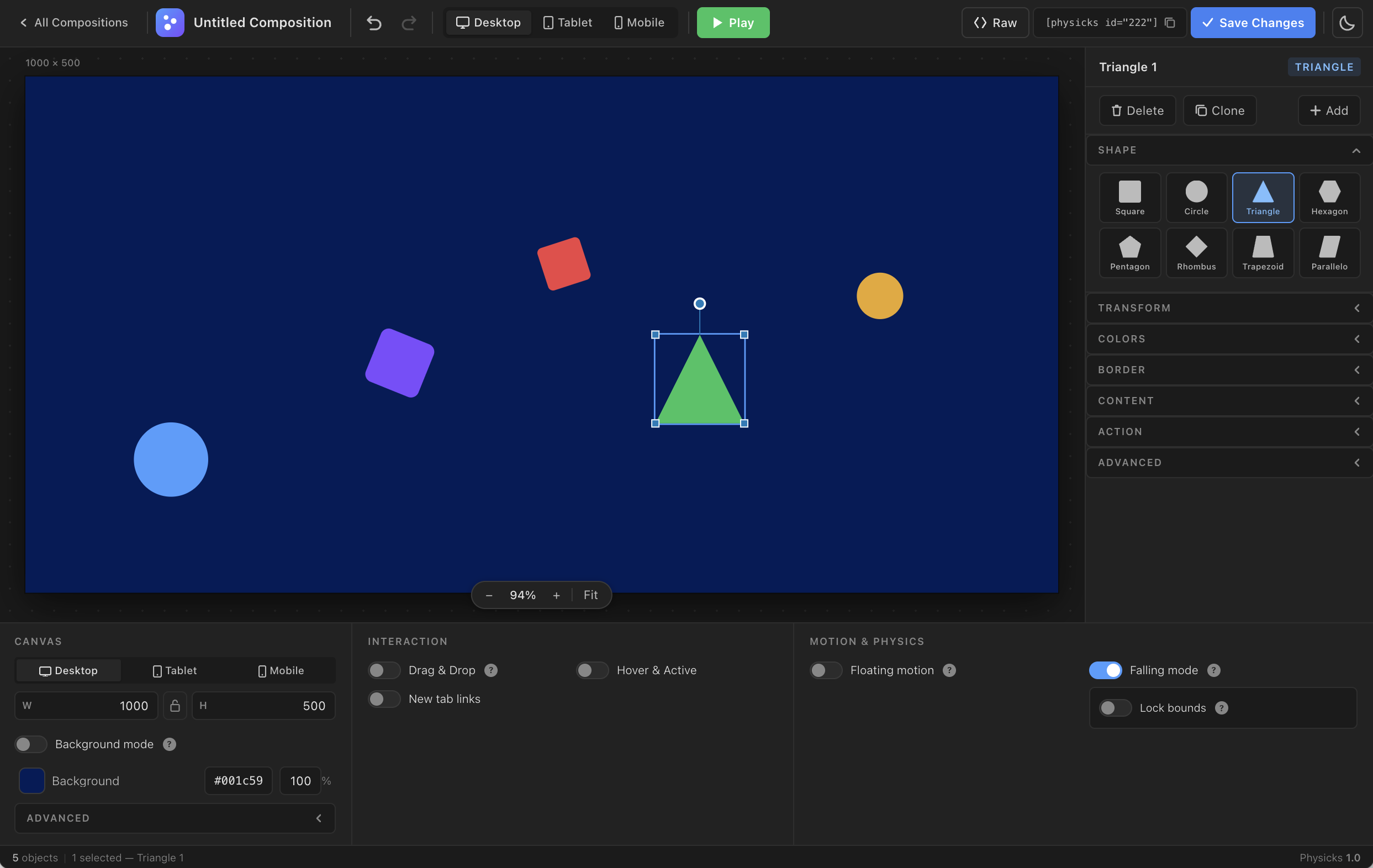Click Fit to fit canvas

point(591,595)
